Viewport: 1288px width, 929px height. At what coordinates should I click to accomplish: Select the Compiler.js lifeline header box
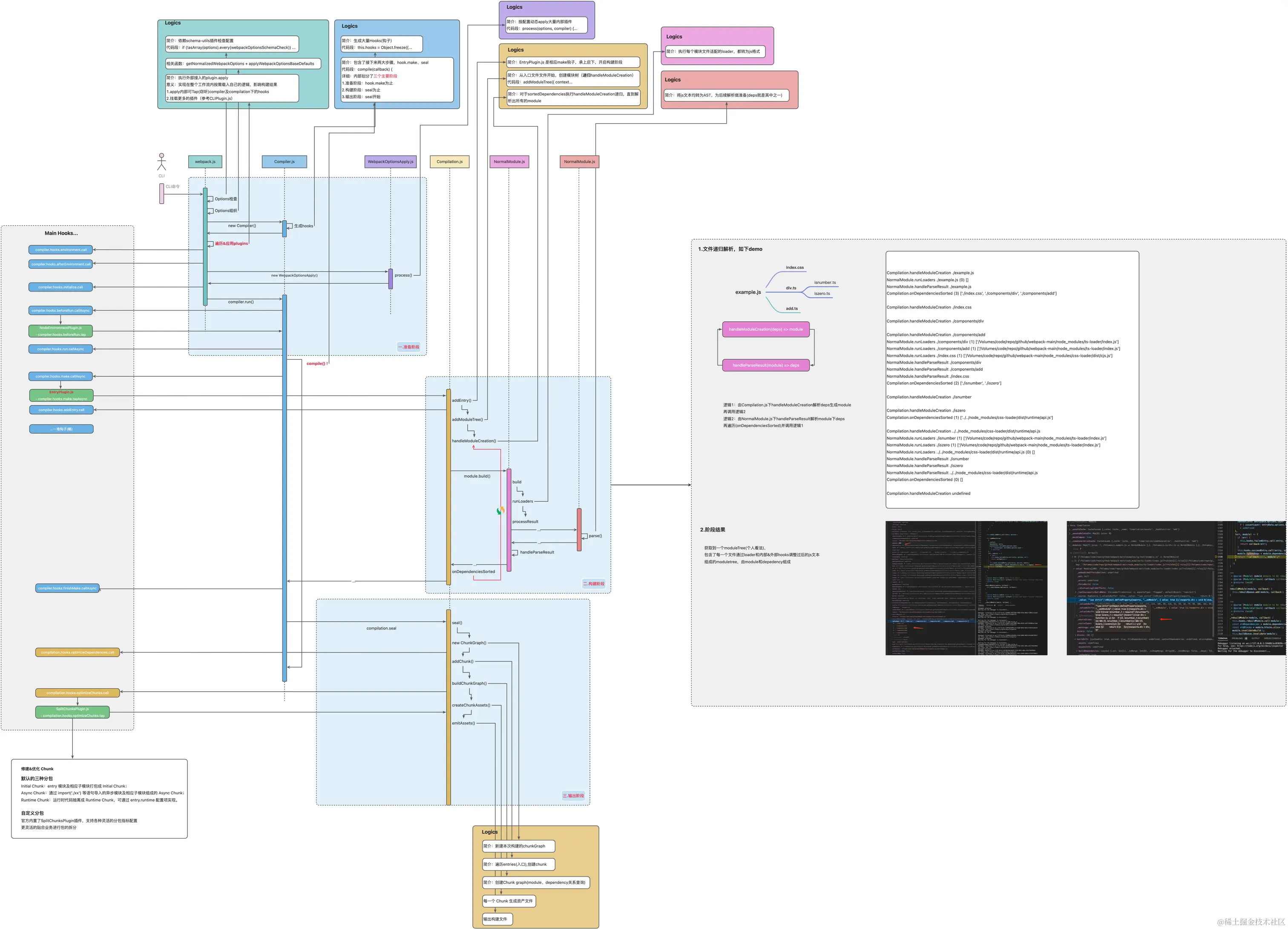(x=284, y=162)
